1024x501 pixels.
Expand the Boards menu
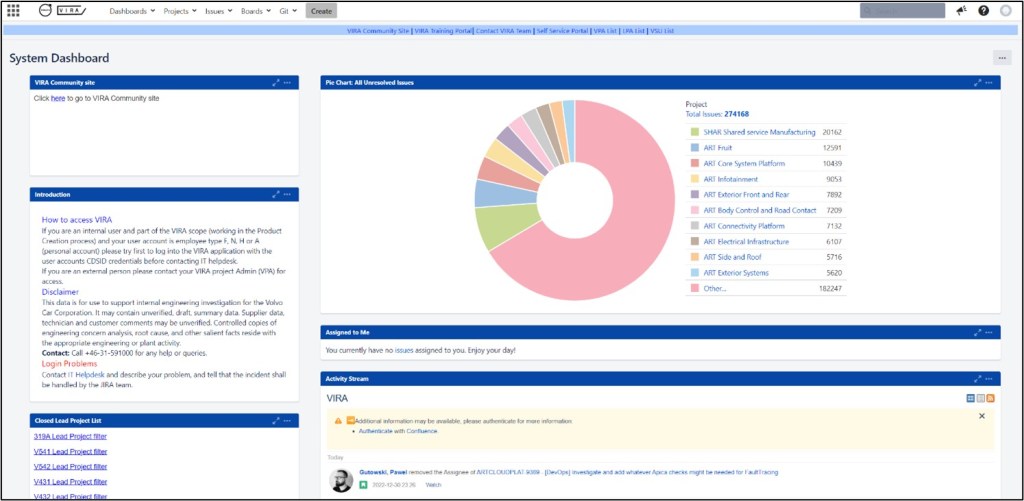point(256,11)
